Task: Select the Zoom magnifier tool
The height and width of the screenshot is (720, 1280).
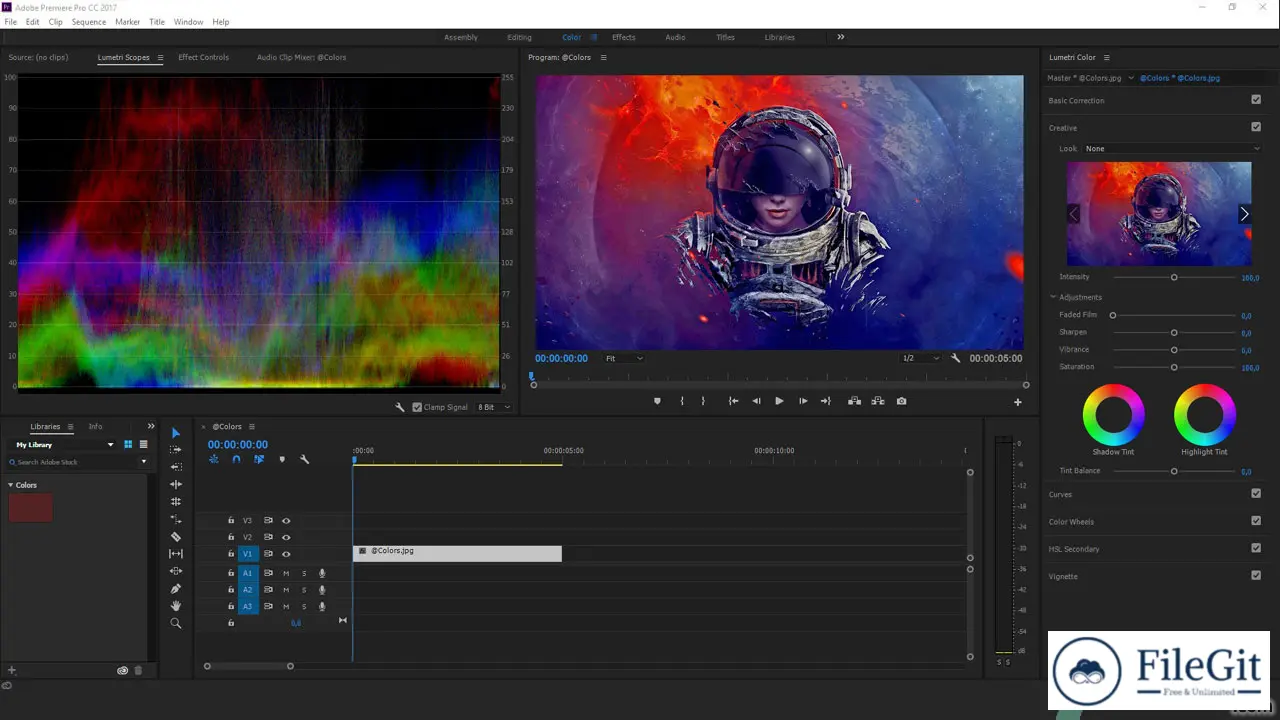Action: point(176,623)
